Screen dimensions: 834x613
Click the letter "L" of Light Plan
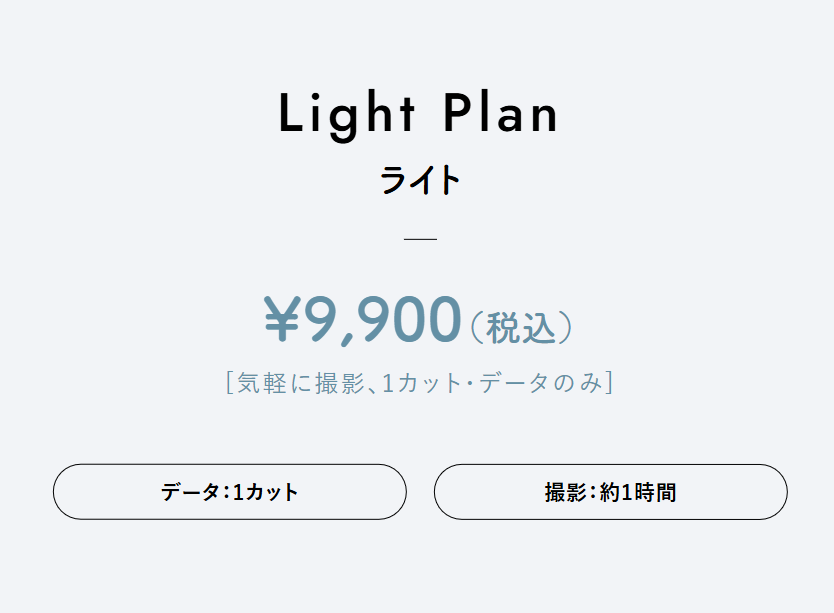290,113
